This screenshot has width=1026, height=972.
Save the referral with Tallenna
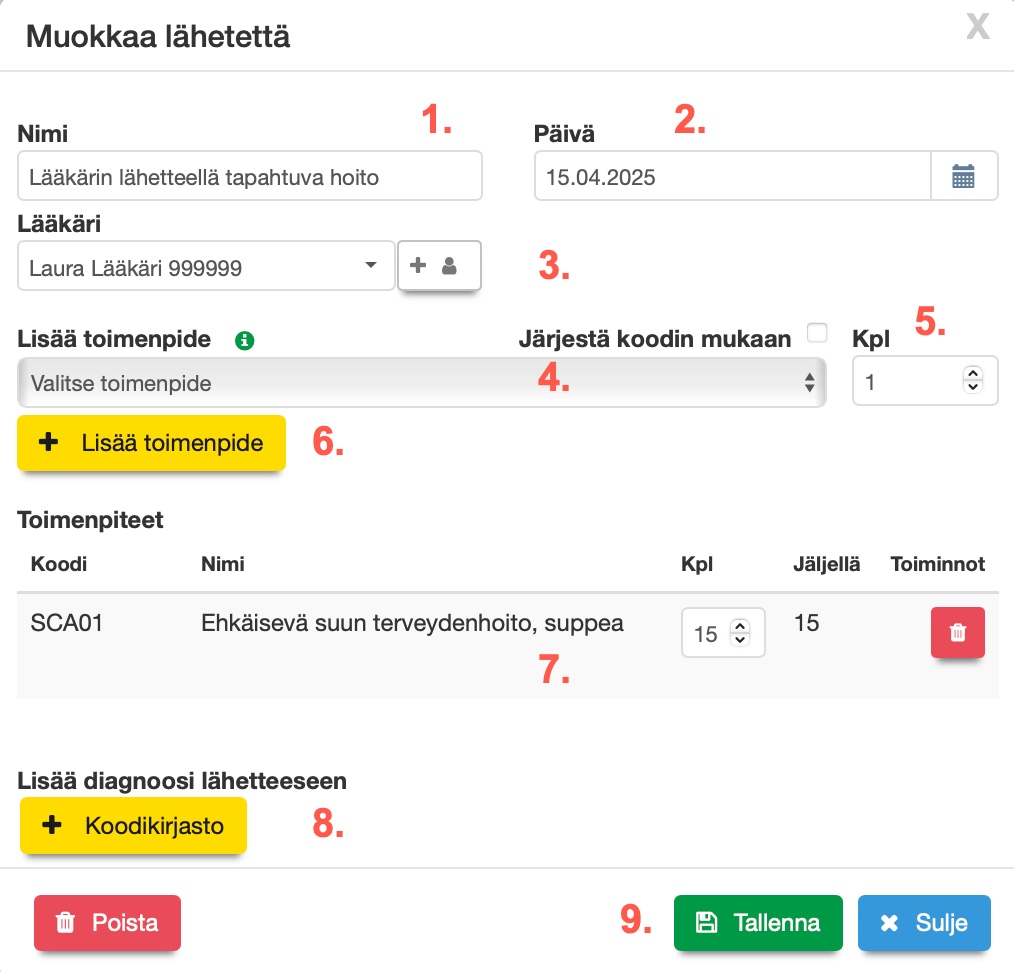pos(758,922)
